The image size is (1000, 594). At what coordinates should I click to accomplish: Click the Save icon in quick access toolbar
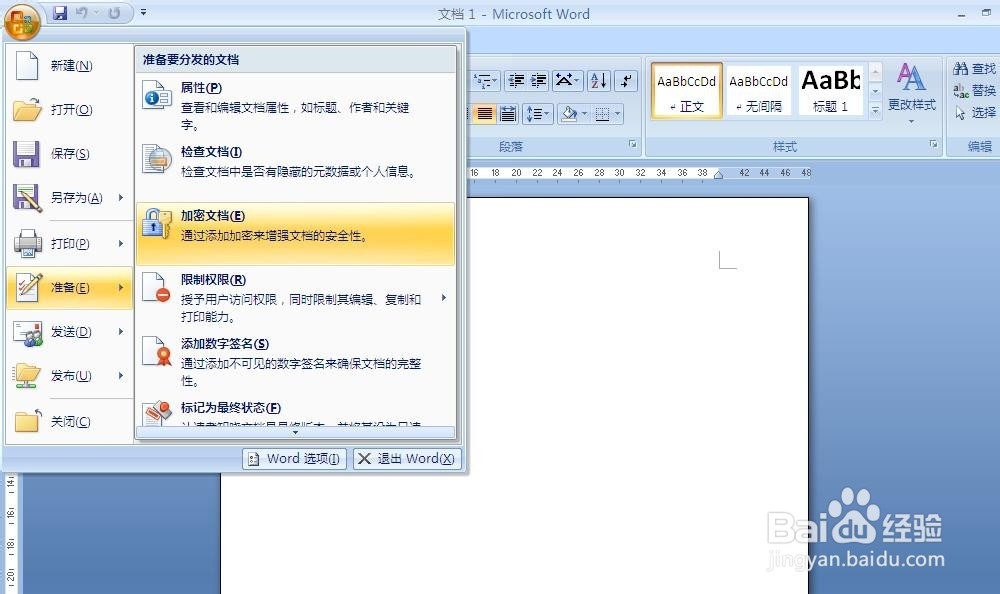click(60, 13)
